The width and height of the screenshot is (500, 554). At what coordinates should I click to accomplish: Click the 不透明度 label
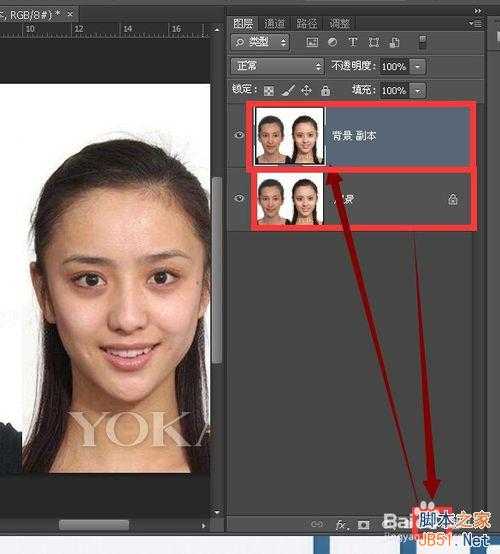(x=353, y=66)
